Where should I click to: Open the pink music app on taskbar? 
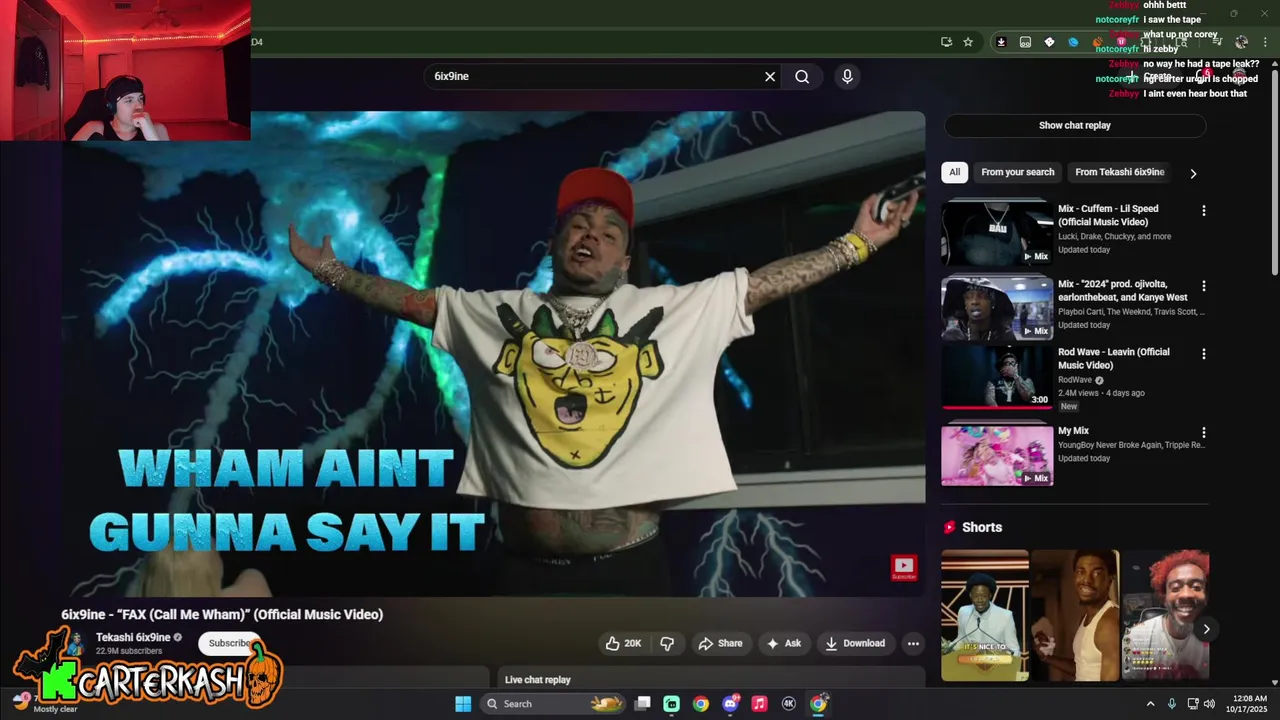pos(759,704)
